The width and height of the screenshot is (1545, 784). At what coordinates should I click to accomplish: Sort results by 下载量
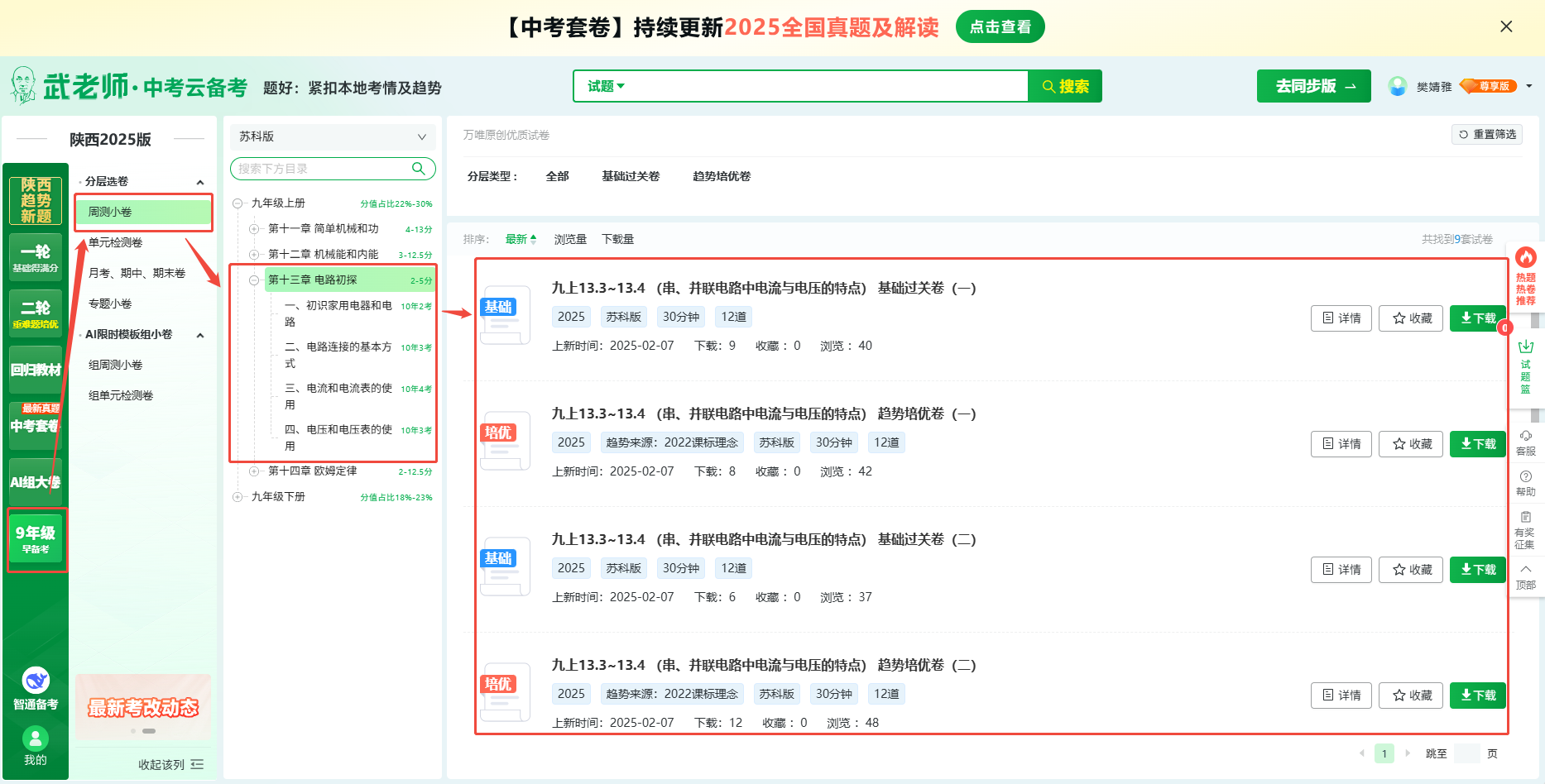(617, 239)
